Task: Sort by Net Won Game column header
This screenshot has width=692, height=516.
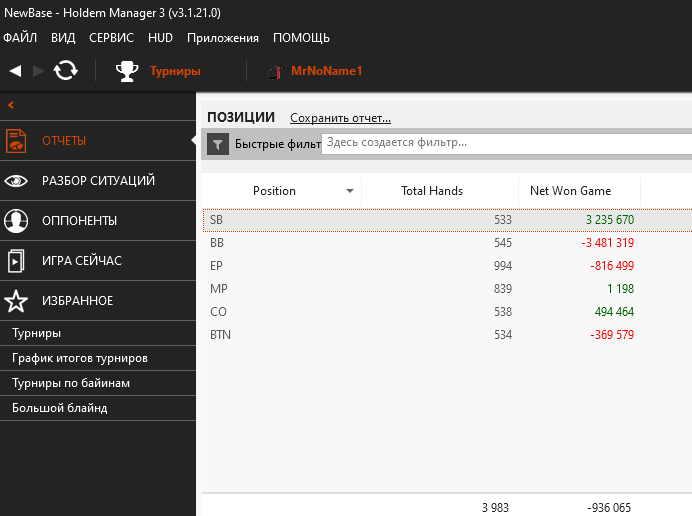Action: (570, 191)
